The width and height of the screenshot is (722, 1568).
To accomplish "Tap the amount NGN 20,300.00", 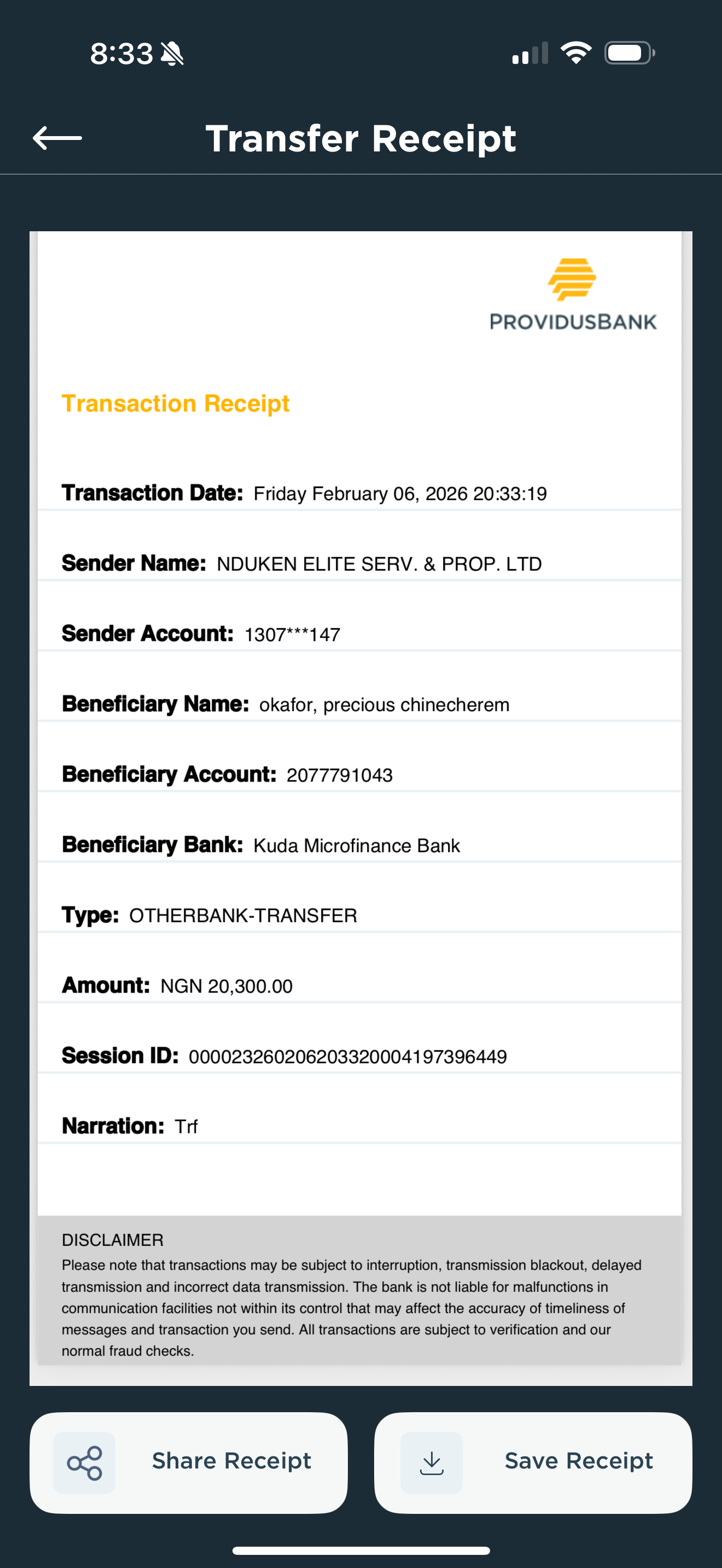I will coord(226,986).
